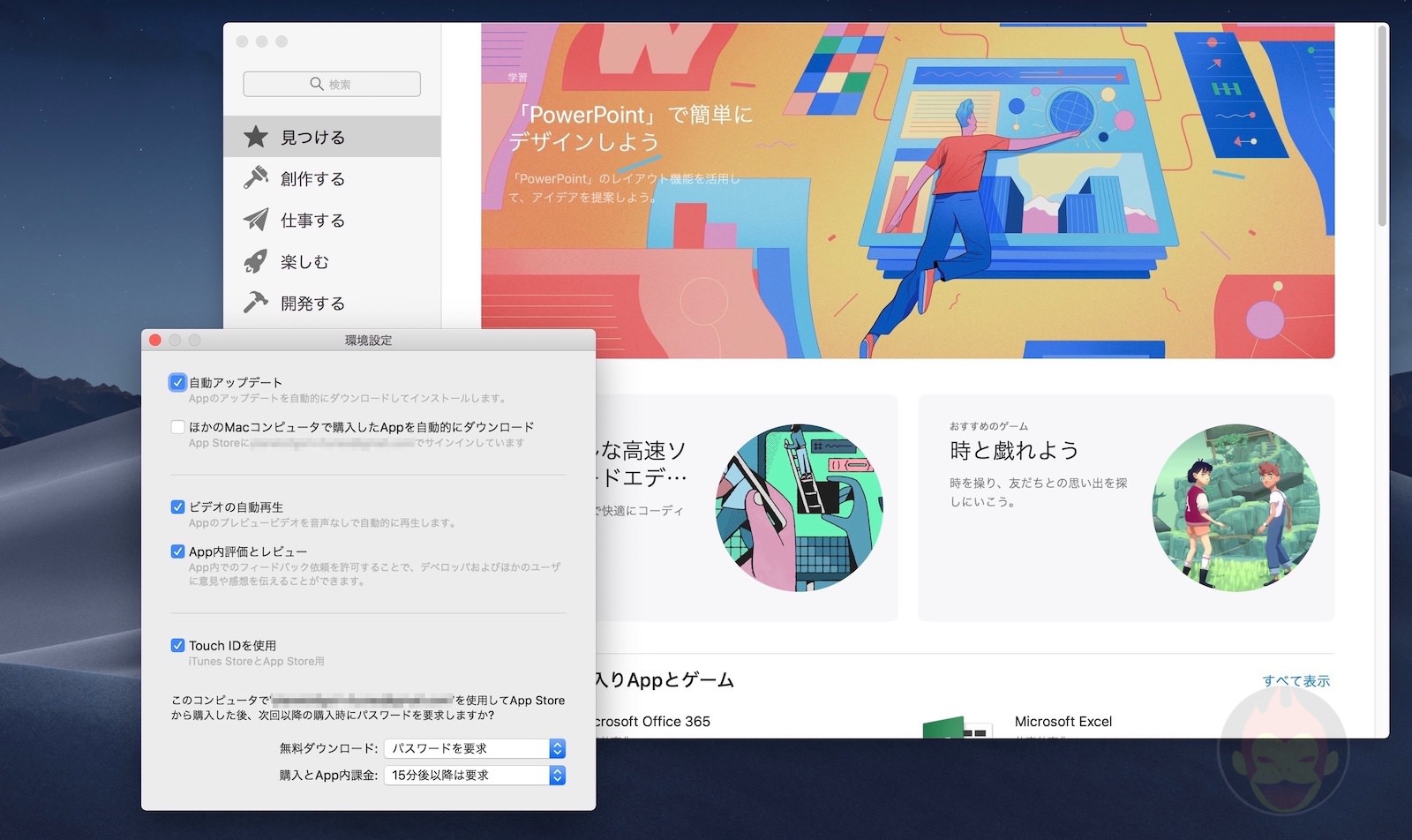Click the Microsoft Excel app title

click(1063, 721)
